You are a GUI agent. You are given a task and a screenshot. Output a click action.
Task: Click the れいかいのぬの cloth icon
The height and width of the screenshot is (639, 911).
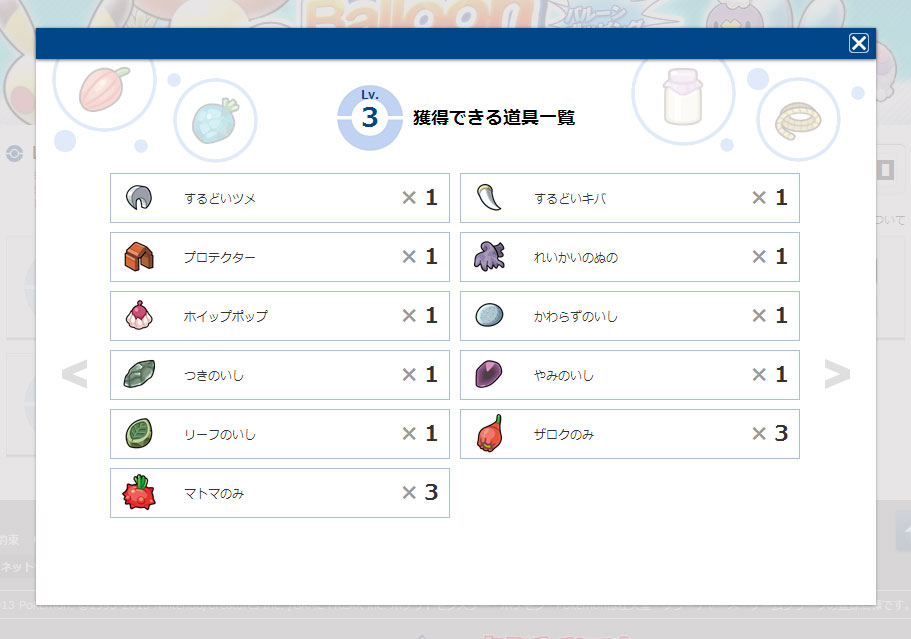tap(489, 257)
